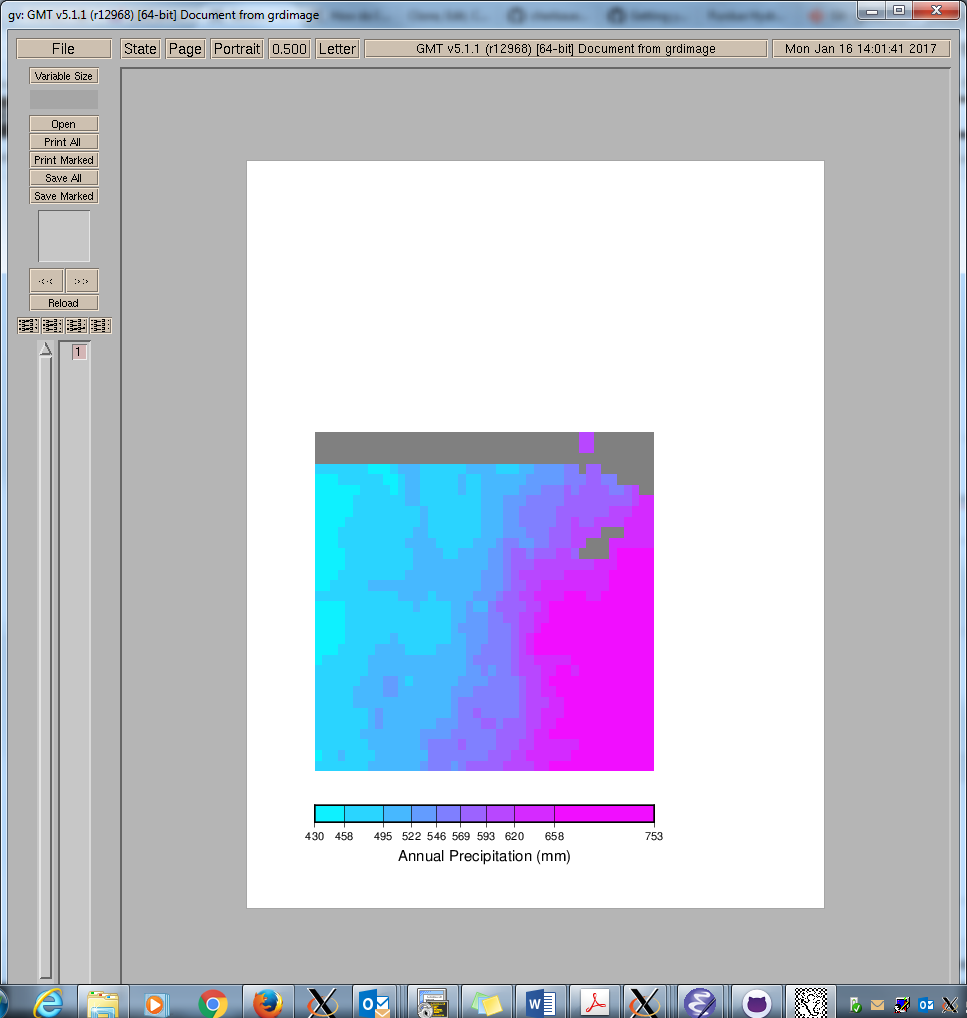Open the Page menu

(x=185, y=49)
